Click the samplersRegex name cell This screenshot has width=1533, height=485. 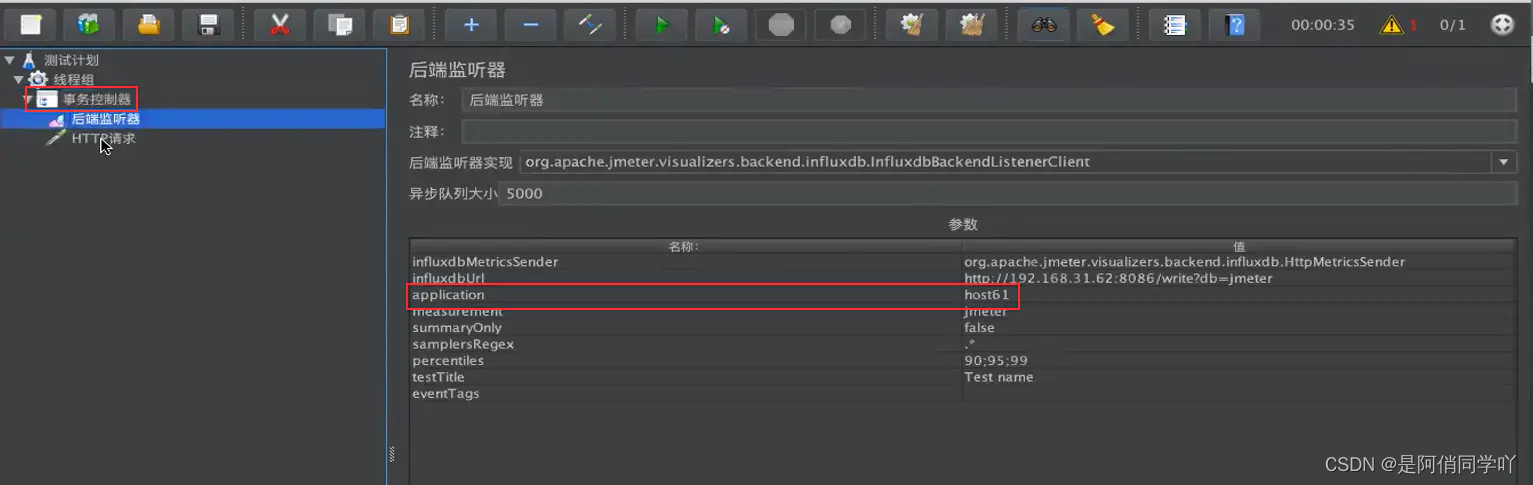pos(686,344)
